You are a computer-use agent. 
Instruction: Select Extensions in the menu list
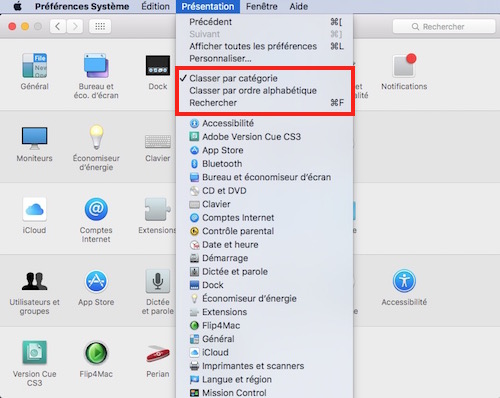[x=265, y=312]
